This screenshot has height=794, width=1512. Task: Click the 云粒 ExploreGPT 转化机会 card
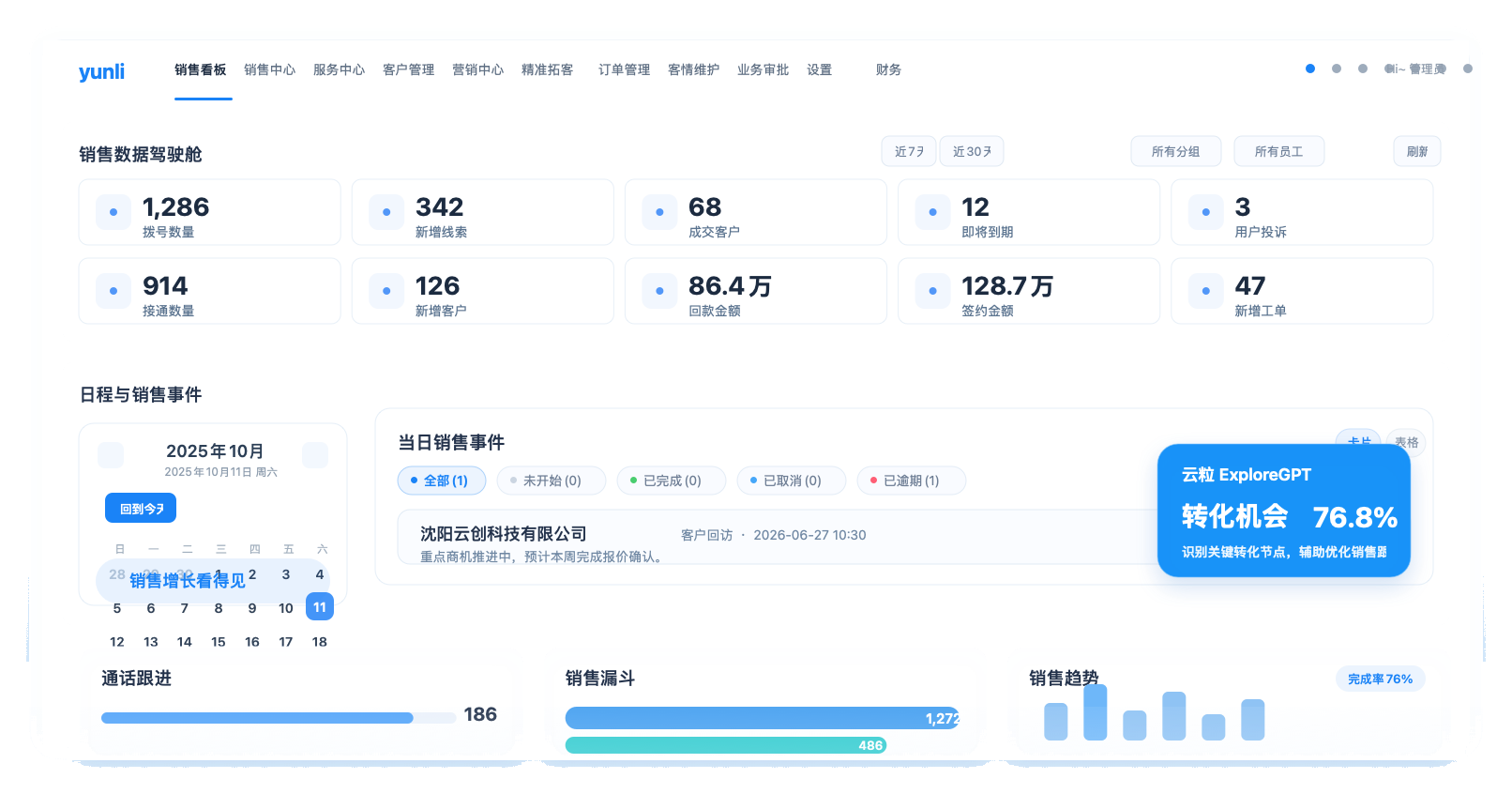1283,511
